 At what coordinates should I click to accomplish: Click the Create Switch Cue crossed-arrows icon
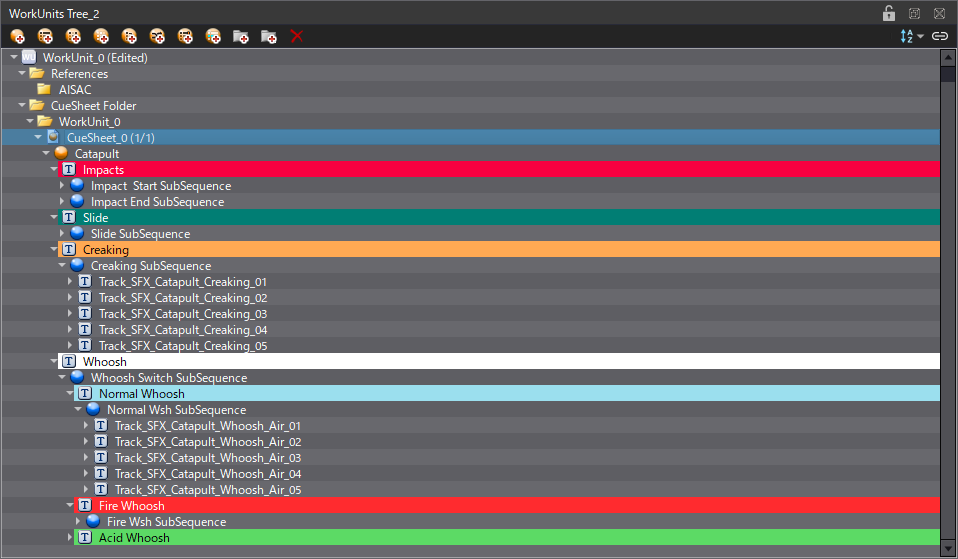(158, 37)
